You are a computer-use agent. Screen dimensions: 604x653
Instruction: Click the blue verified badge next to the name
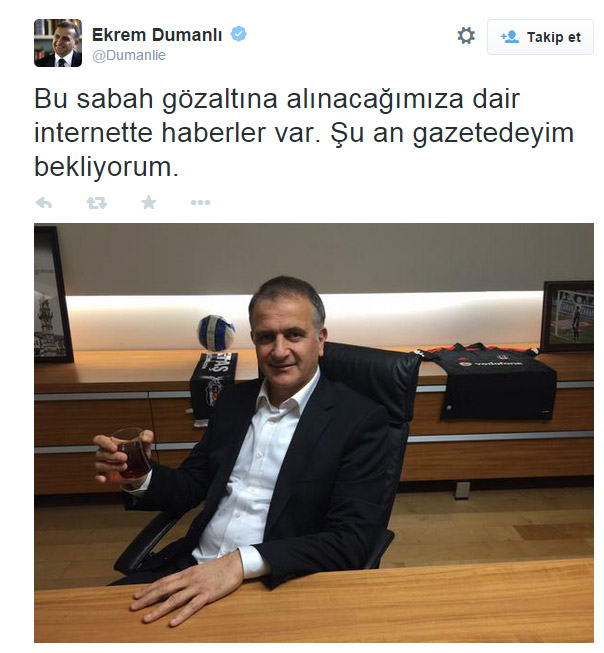point(239,34)
